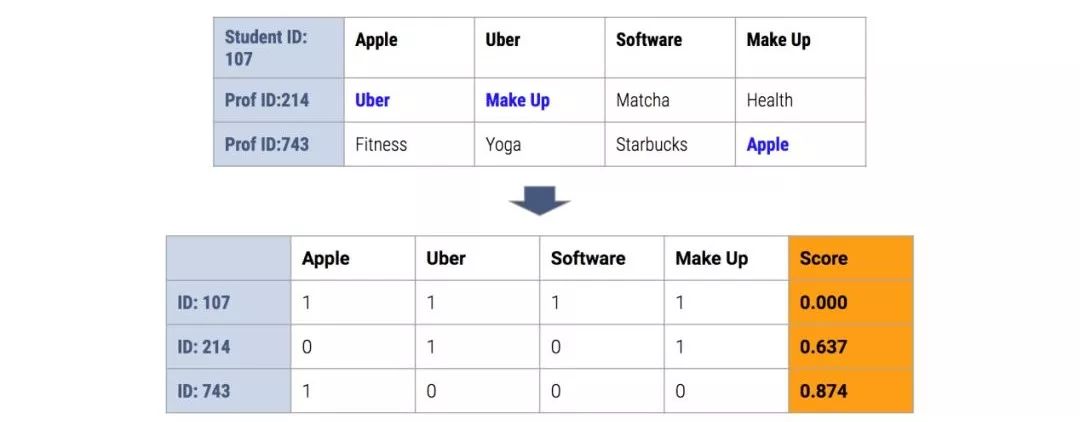Viewport: 1080px width, 422px height.
Task: Click the down arrow between the tables
Action: [539, 202]
